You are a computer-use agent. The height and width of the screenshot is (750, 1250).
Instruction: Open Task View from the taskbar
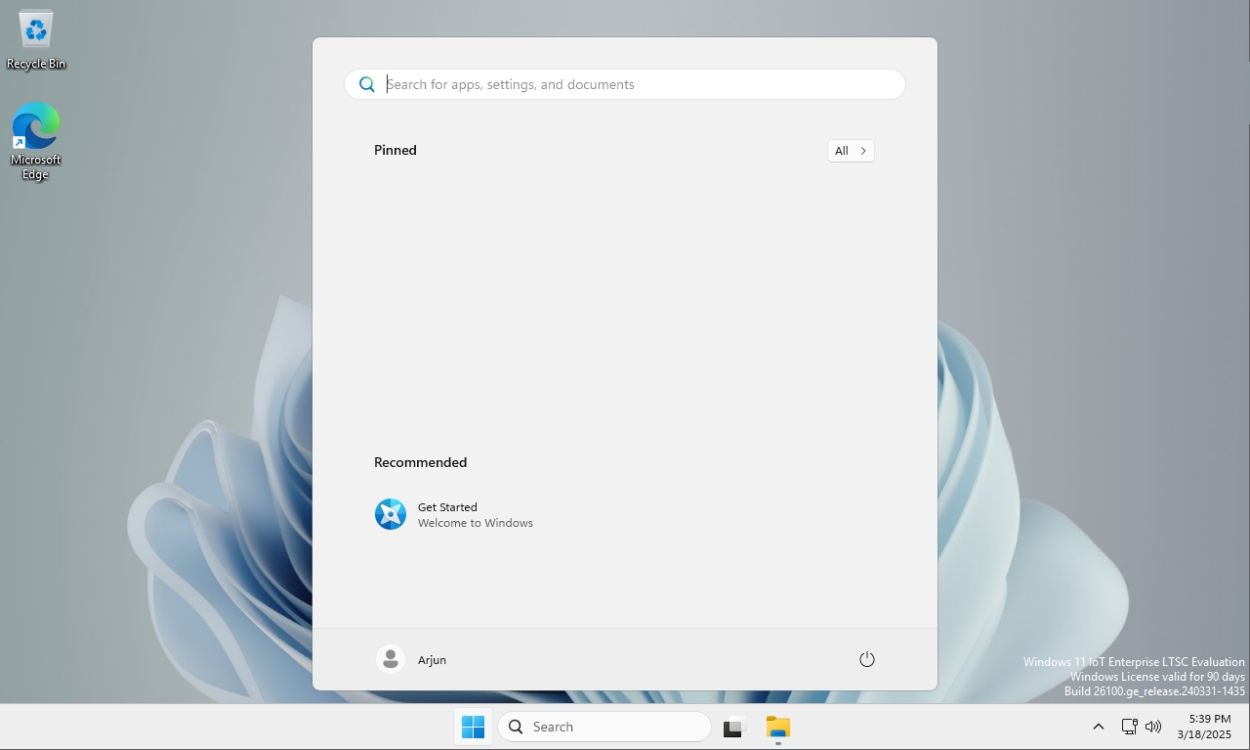734,726
